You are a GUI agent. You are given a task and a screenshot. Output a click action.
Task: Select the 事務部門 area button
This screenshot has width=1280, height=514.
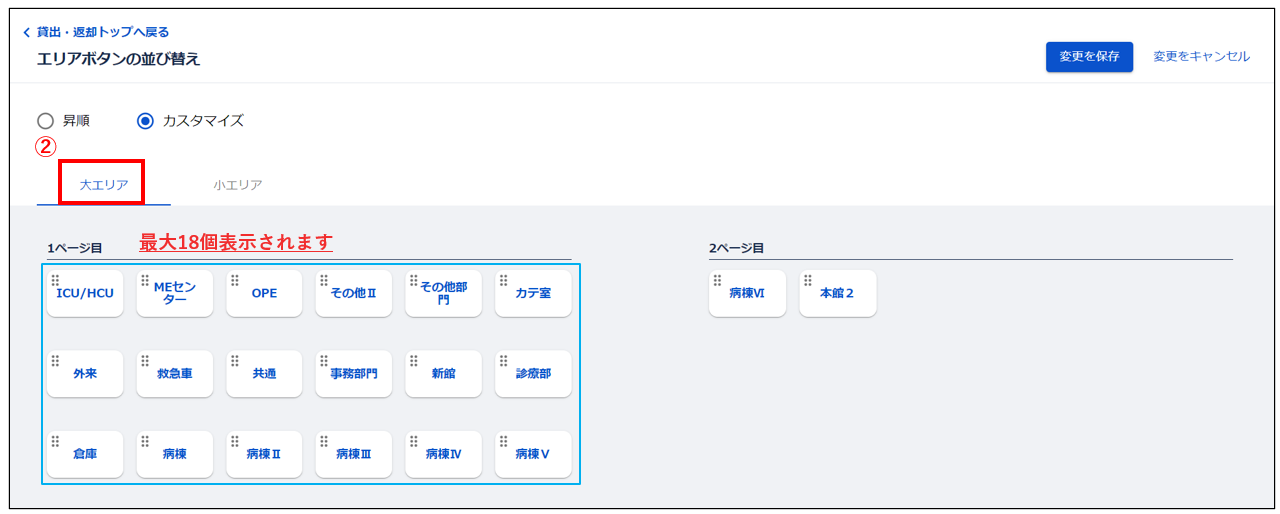[x=354, y=374]
